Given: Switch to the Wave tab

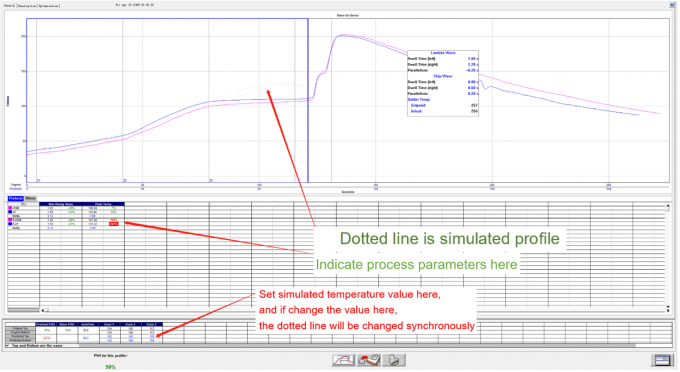Looking at the screenshot, I should coord(30,199).
